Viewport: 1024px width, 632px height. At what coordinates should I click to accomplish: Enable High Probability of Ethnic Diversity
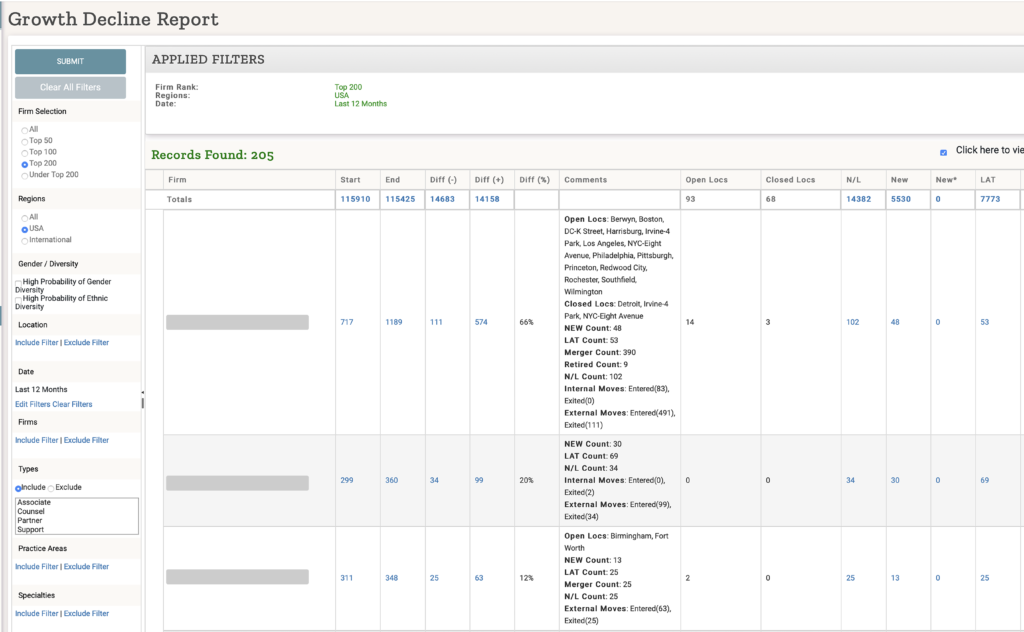point(18,299)
